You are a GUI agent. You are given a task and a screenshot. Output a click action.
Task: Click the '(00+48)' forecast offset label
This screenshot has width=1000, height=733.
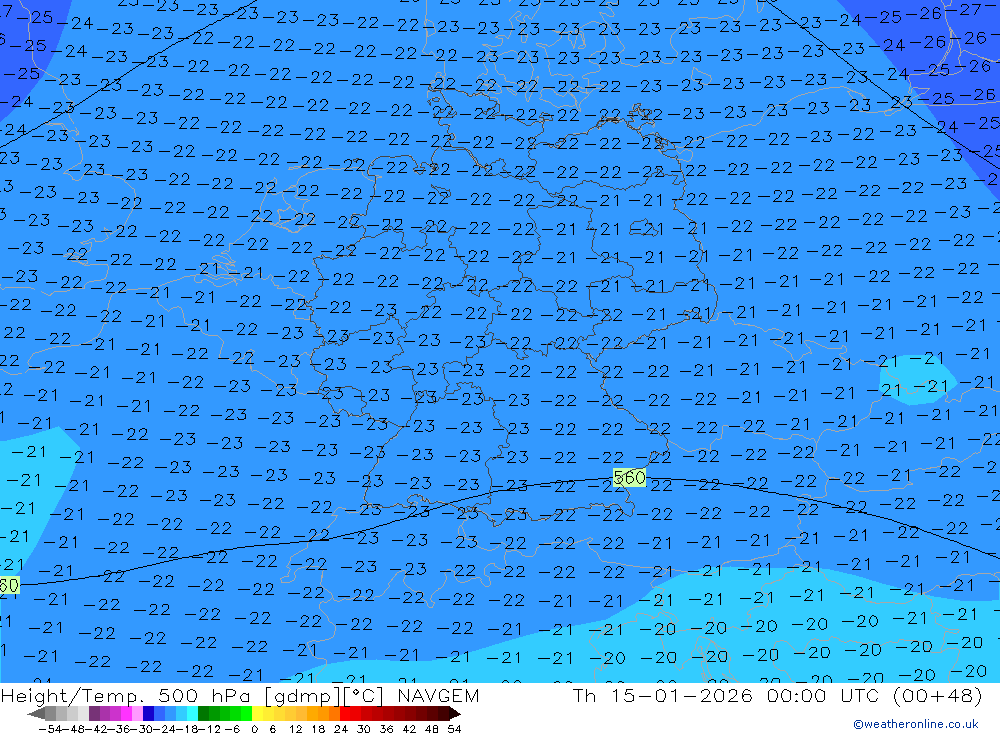(x=938, y=695)
